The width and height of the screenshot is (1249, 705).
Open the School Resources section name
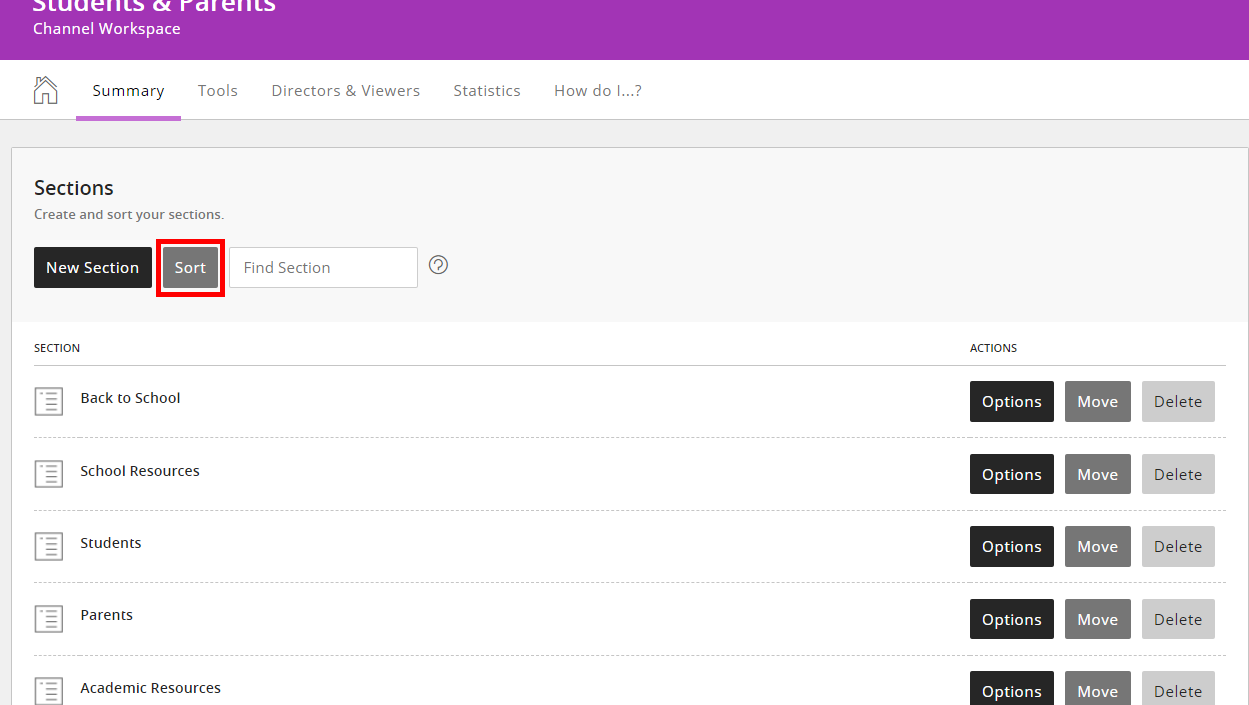[140, 471]
